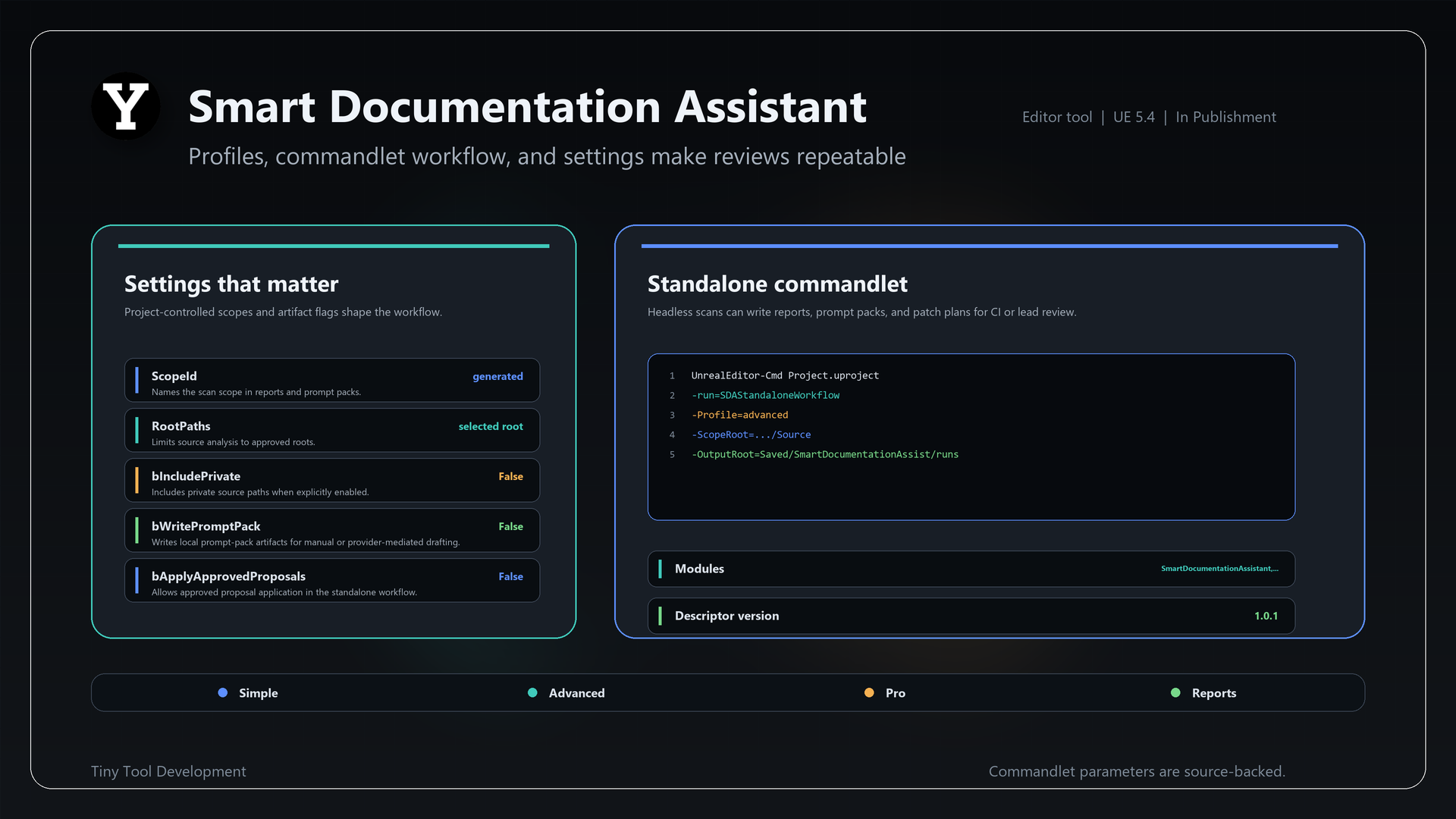This screenshot has width=1456, height=819.
Task: Select the RootPaths setting row
Action: tap(332, 430)
